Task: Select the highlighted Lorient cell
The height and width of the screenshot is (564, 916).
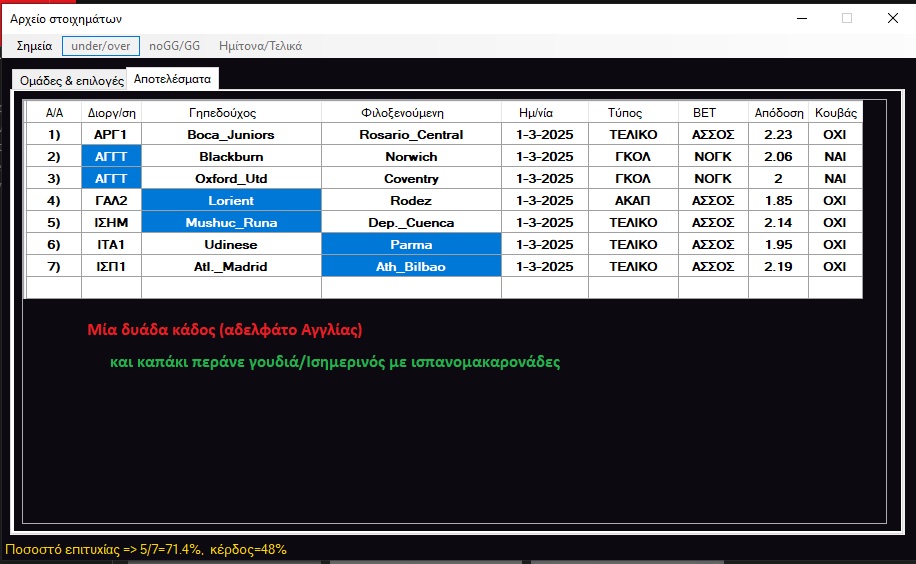Action: point(231,200)
